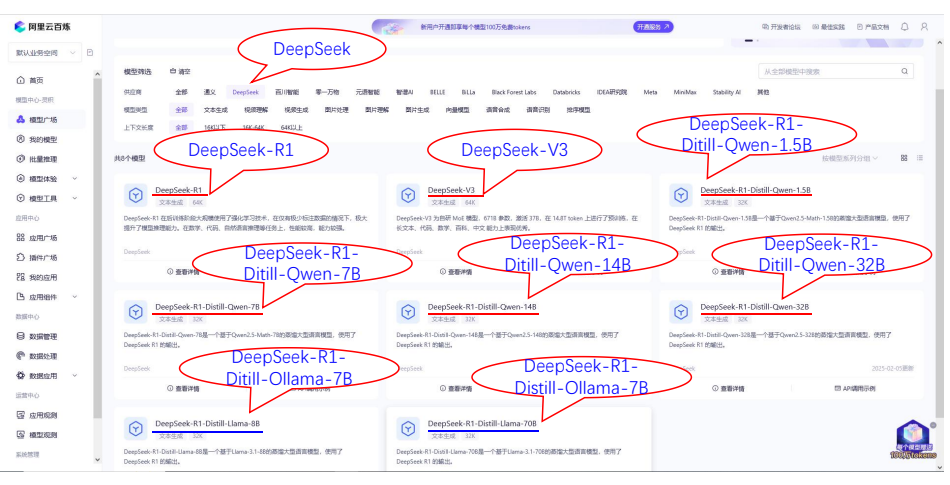Screen dimensions: 950x485
Task: Filter model type by 文本生成
Action: 215,110
